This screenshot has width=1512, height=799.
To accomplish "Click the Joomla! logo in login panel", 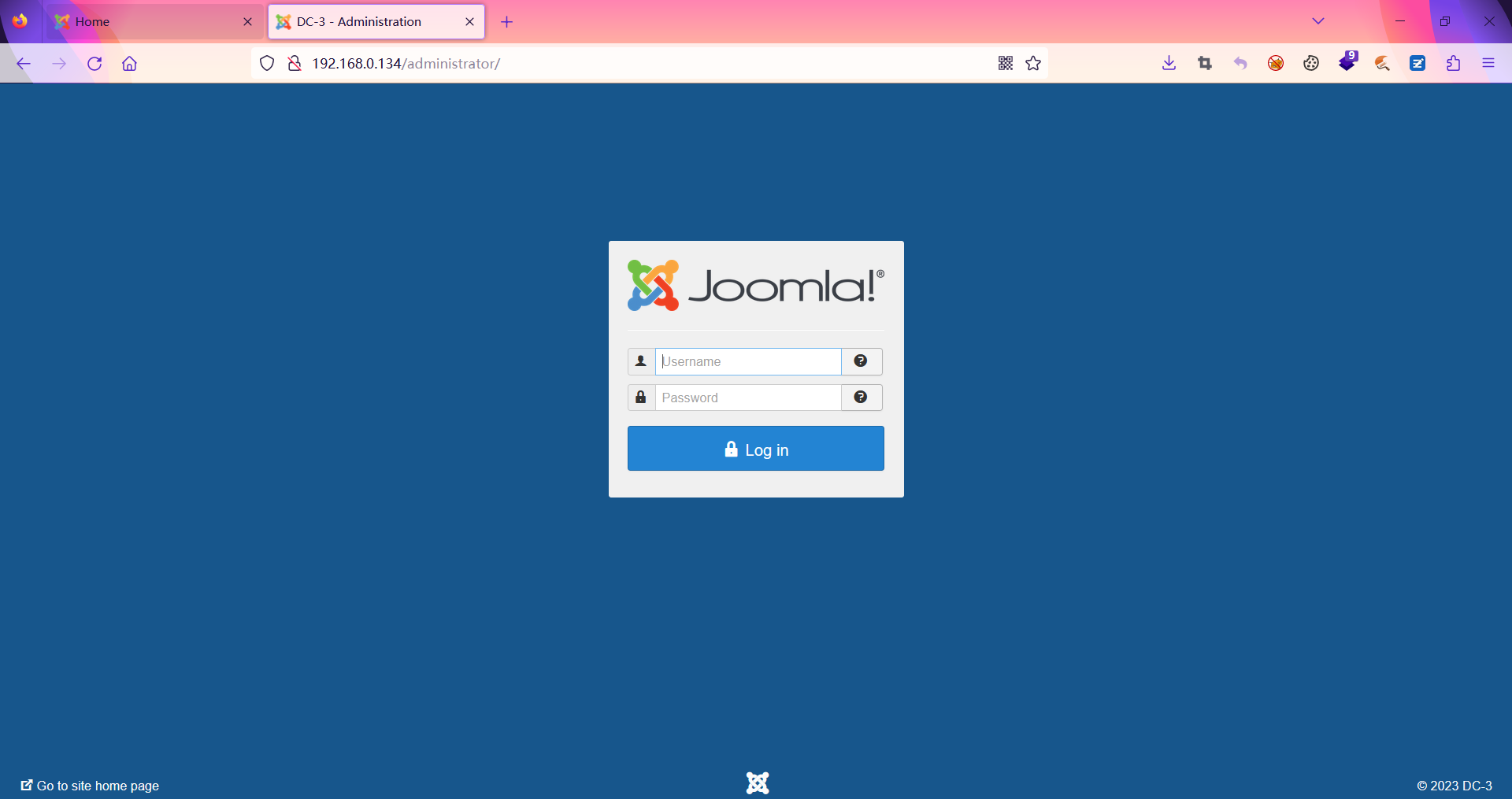I will 755,285.
